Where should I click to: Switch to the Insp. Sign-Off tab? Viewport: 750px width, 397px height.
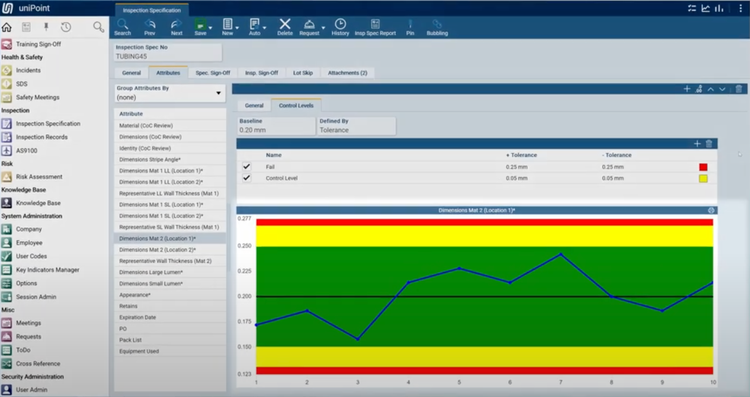click(262, 73)
